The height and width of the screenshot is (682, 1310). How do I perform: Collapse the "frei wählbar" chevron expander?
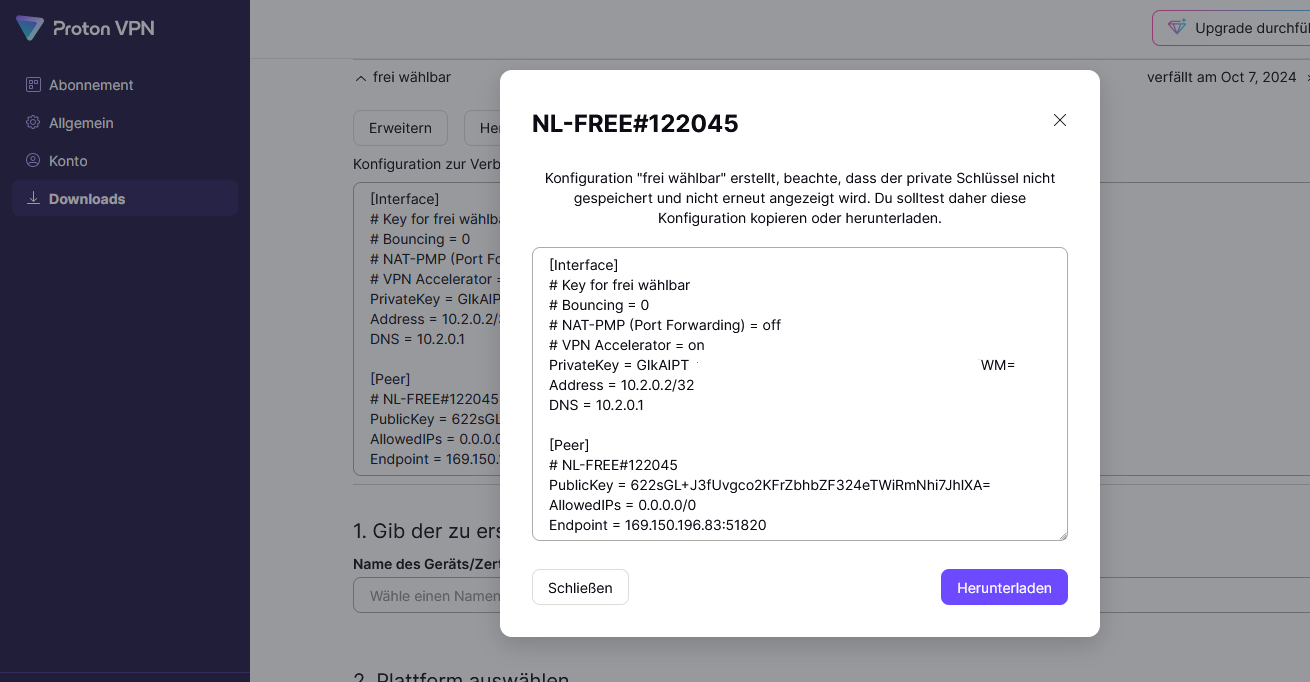tap(360, 77)
